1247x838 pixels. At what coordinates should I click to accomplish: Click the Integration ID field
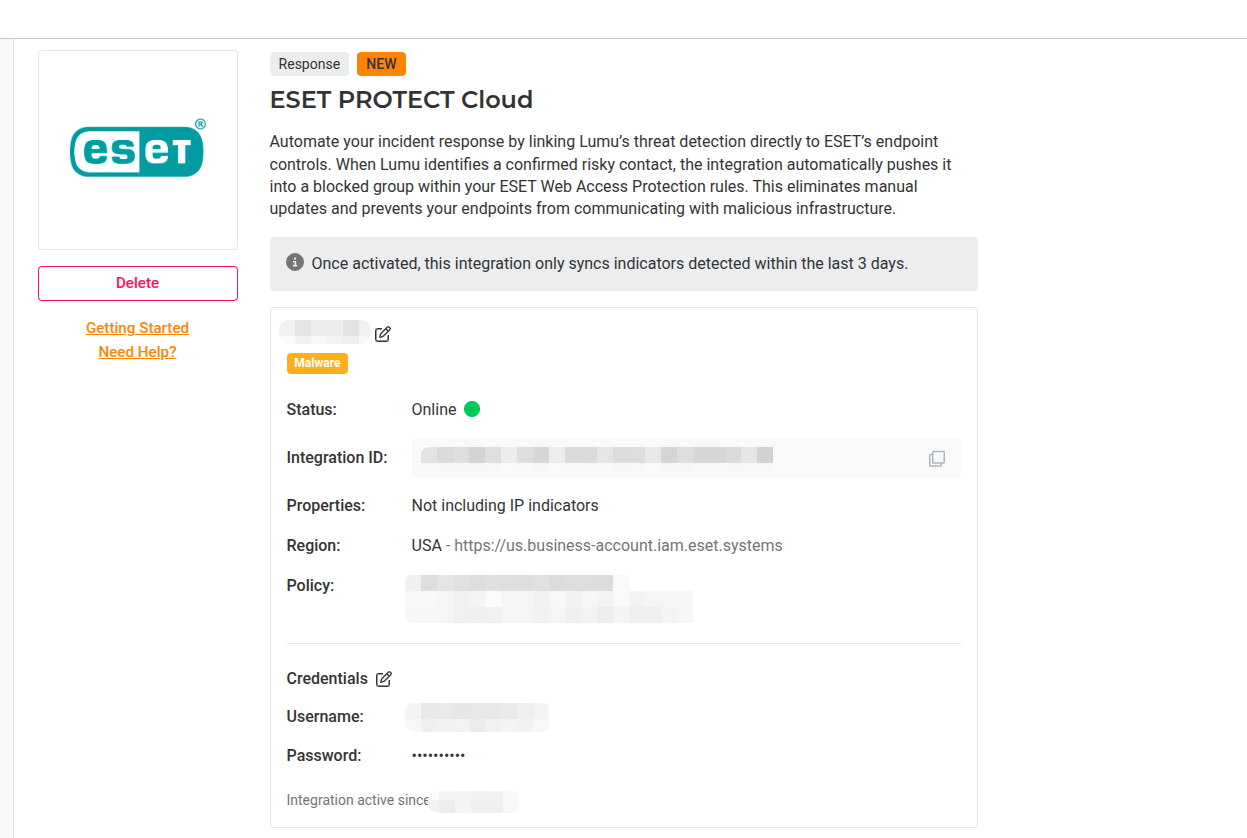coord(686,458)
